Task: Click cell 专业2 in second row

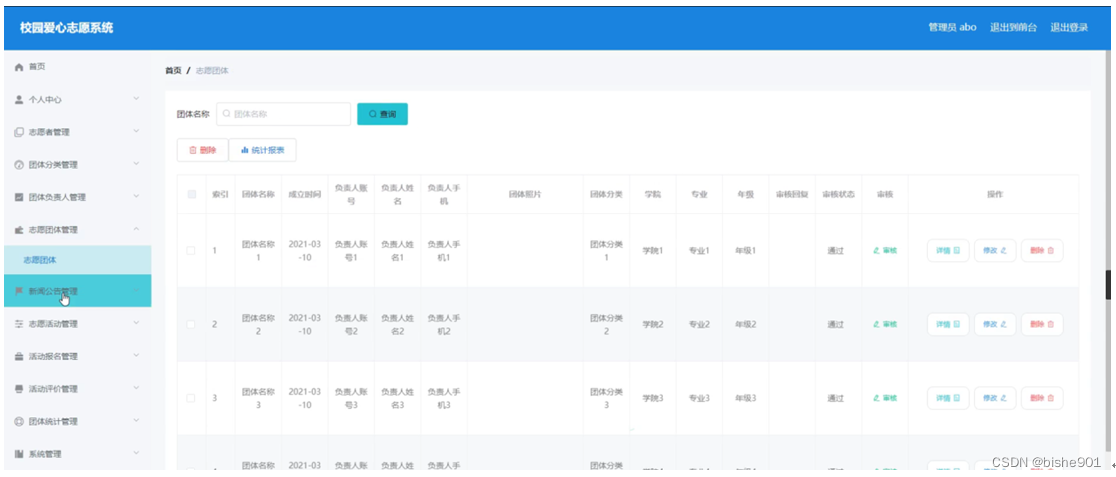Action: click(699, 325)
